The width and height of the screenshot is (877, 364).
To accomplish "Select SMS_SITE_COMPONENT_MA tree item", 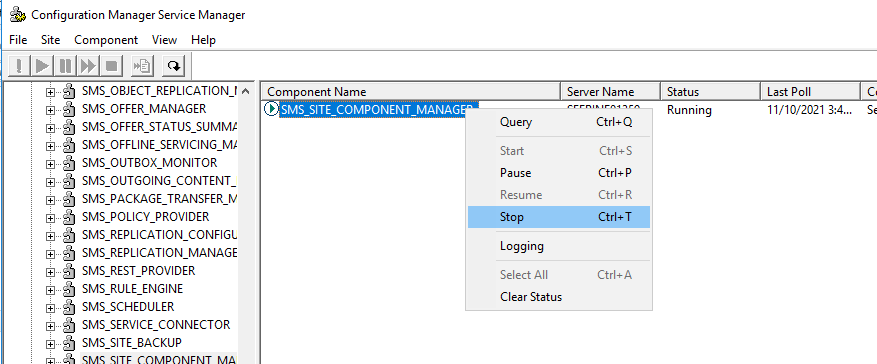I will [x=159, y=360].
